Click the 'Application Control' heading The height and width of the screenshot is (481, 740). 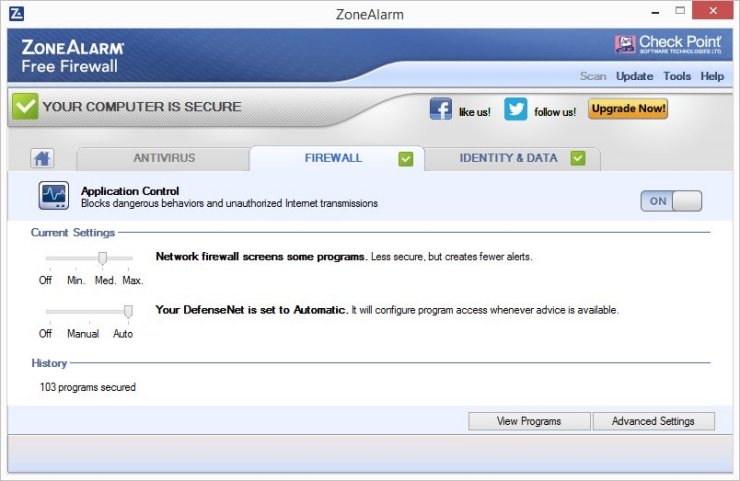(x=130, y=191)
